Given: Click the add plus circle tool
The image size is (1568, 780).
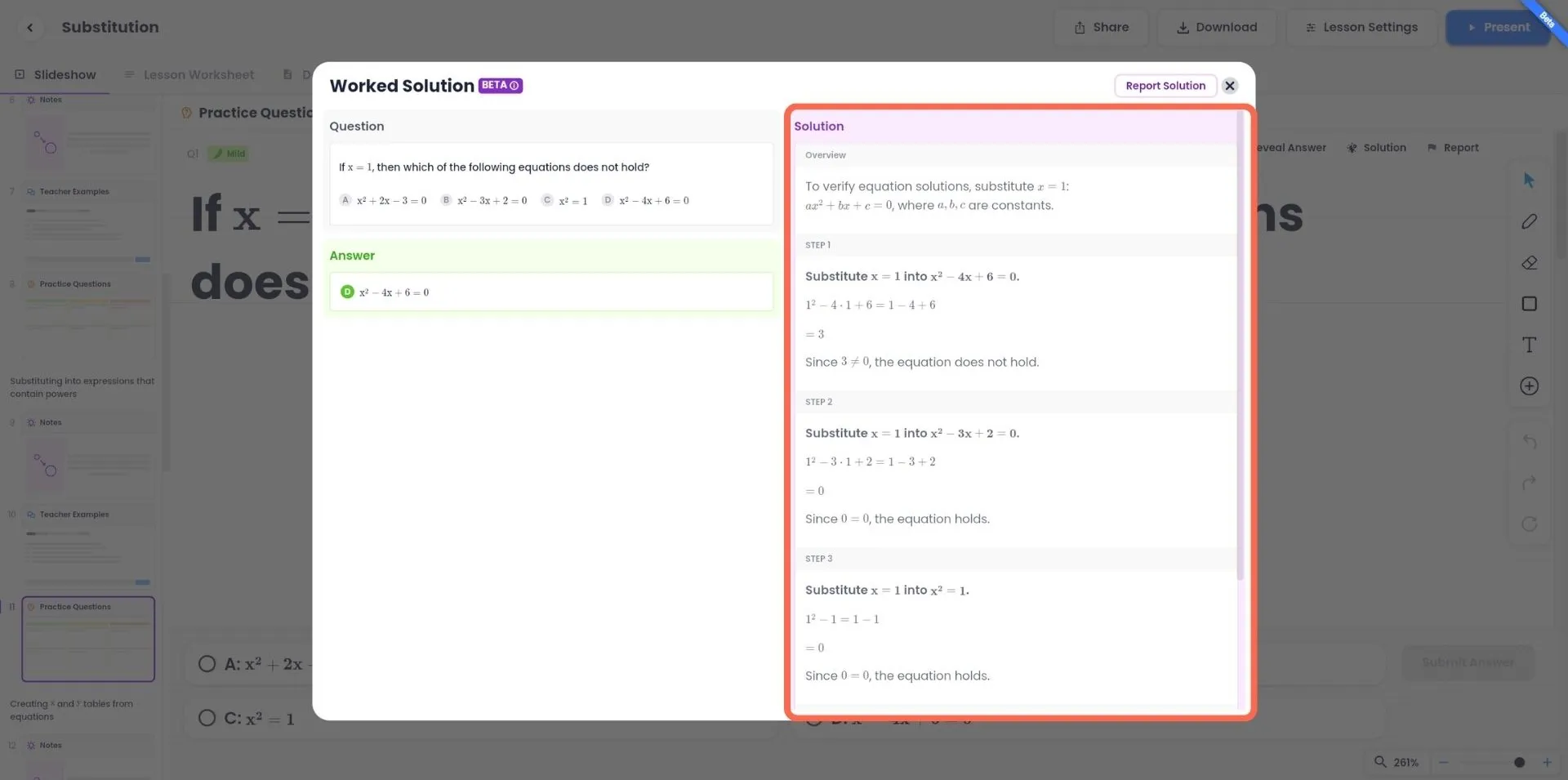Looking at the screenshot, I should (x=1529, y=386).
